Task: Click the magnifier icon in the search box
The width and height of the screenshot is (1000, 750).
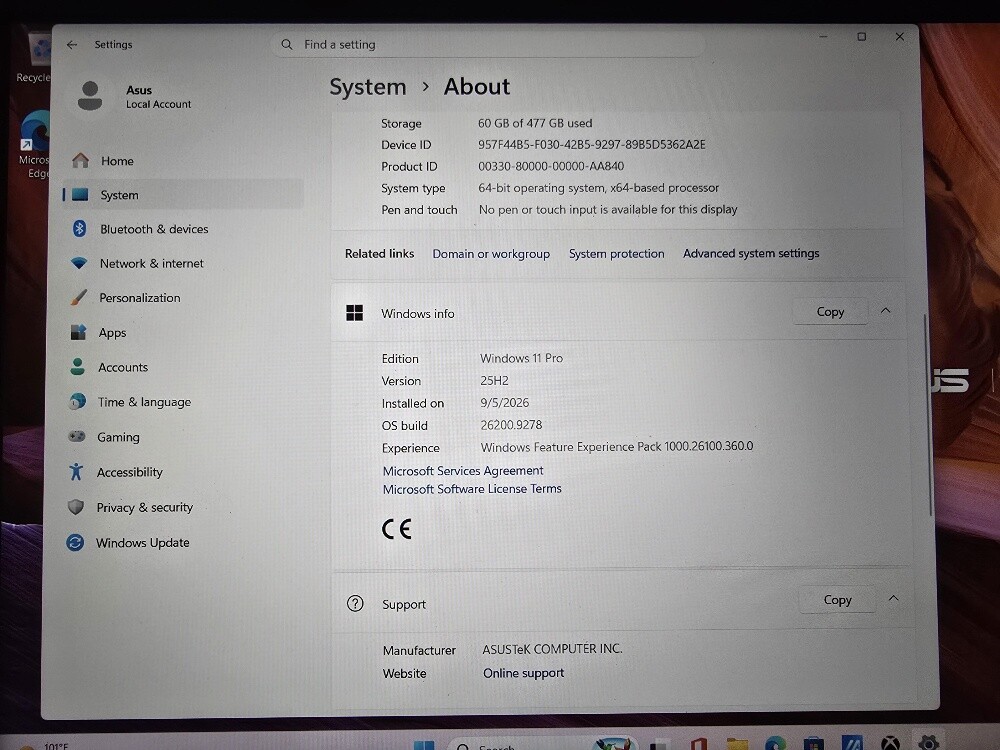Action: click(x=287, y=45)
